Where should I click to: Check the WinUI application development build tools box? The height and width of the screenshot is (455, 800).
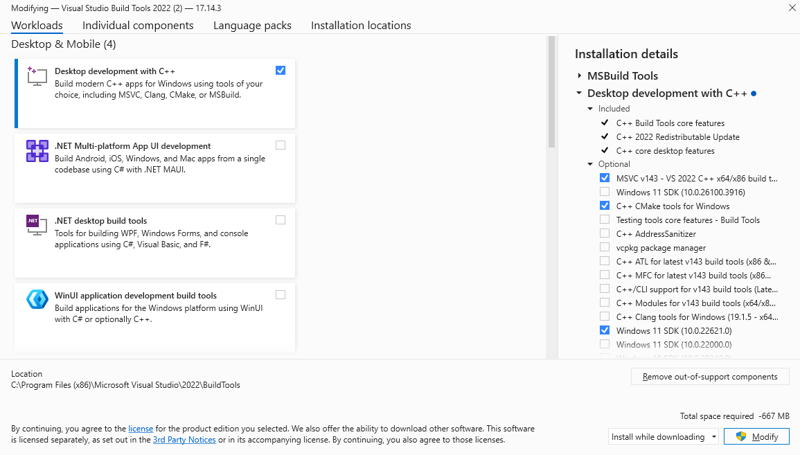(280, 295)
